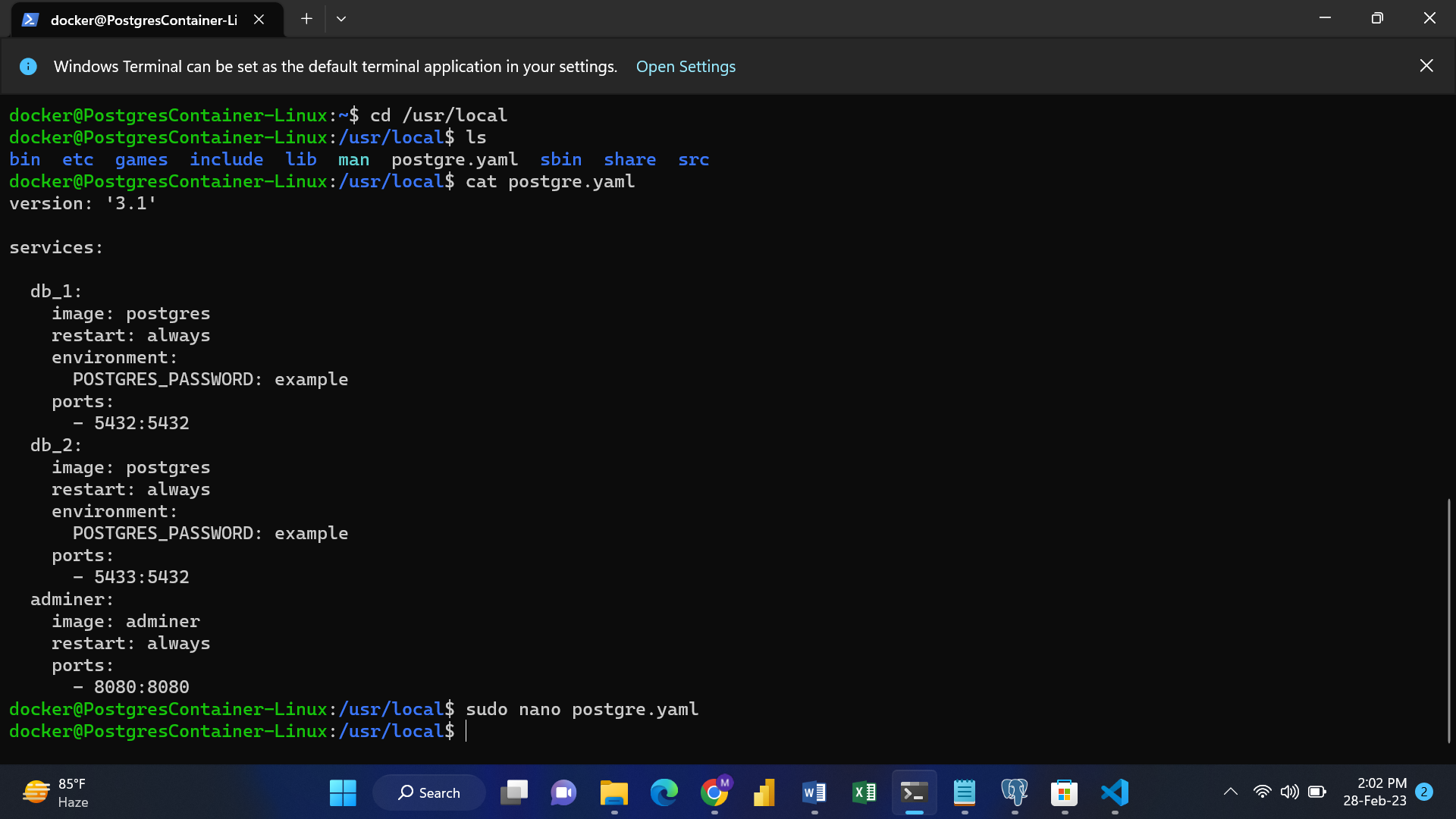1456x819 pixels.
Task: Open the Notepad taskbar icon
Action: (965, 792)
